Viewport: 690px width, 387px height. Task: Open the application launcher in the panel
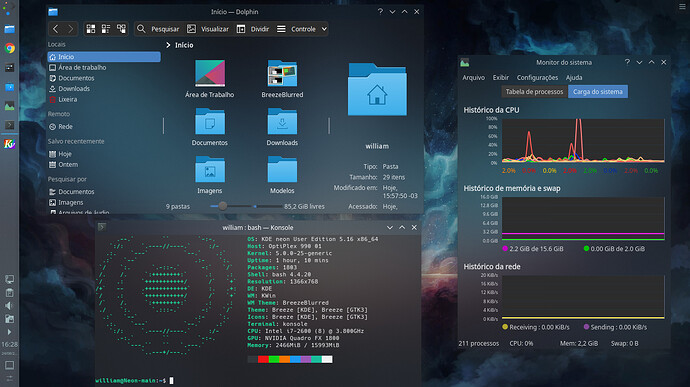pyautogui.click(x=9, y=8)
